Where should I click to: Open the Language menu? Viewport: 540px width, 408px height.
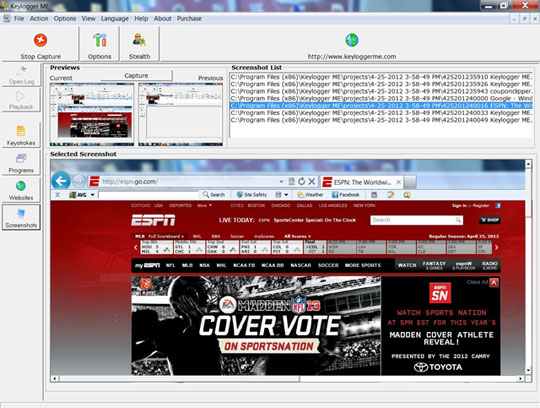click(x=115, y=19)
